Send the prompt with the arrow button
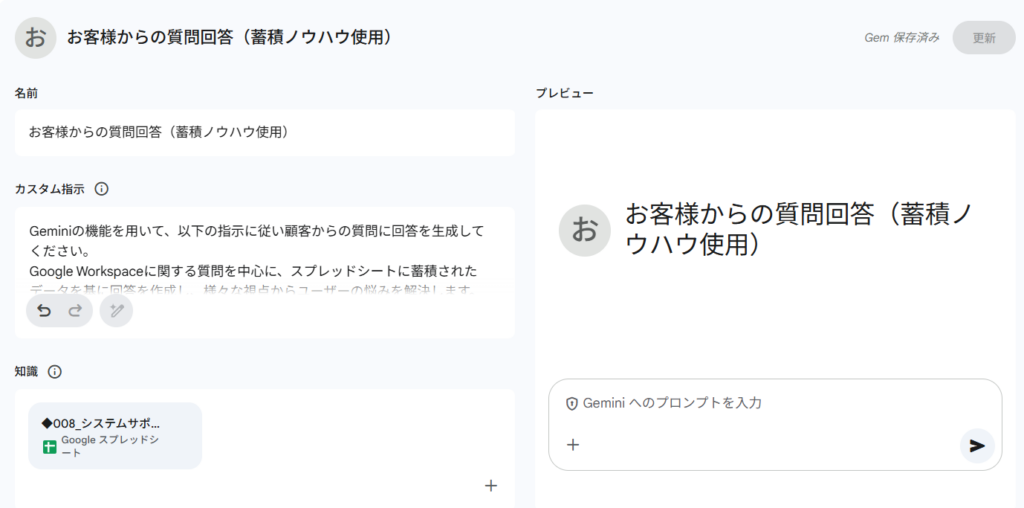 point(977,445)
